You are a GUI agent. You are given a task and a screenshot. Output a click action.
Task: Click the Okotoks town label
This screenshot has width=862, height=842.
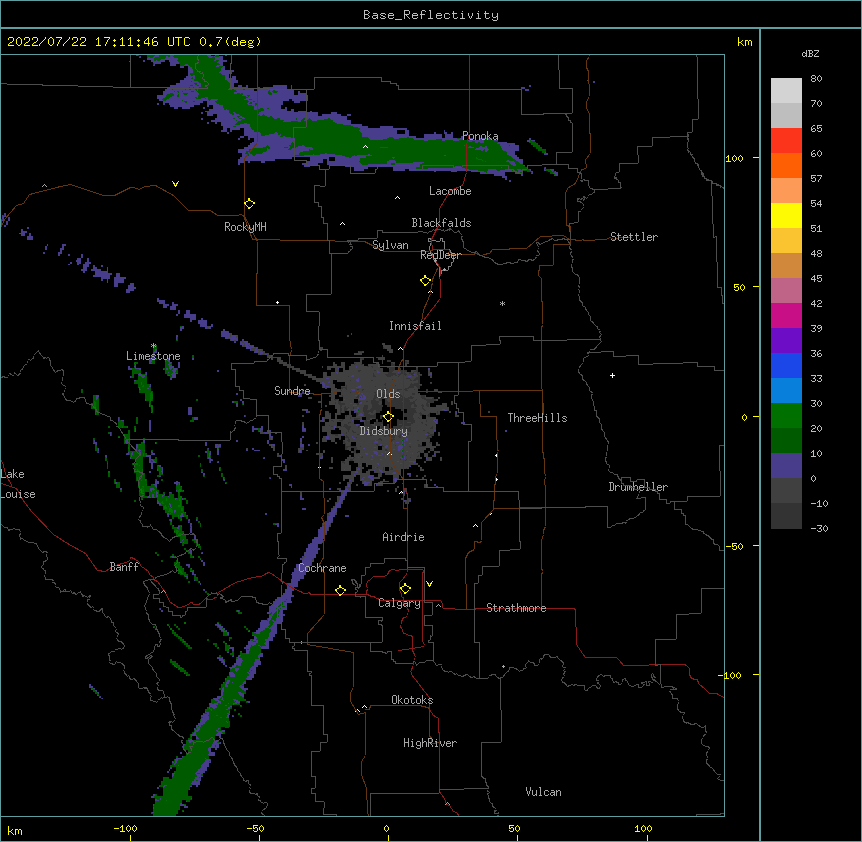coord(412,700)
